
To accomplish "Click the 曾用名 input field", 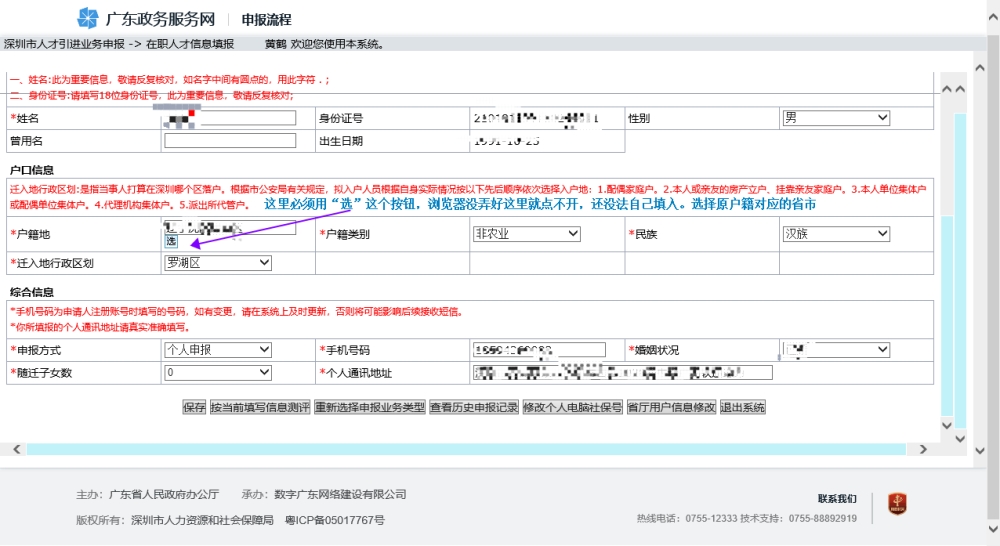I will coord(230,141).
